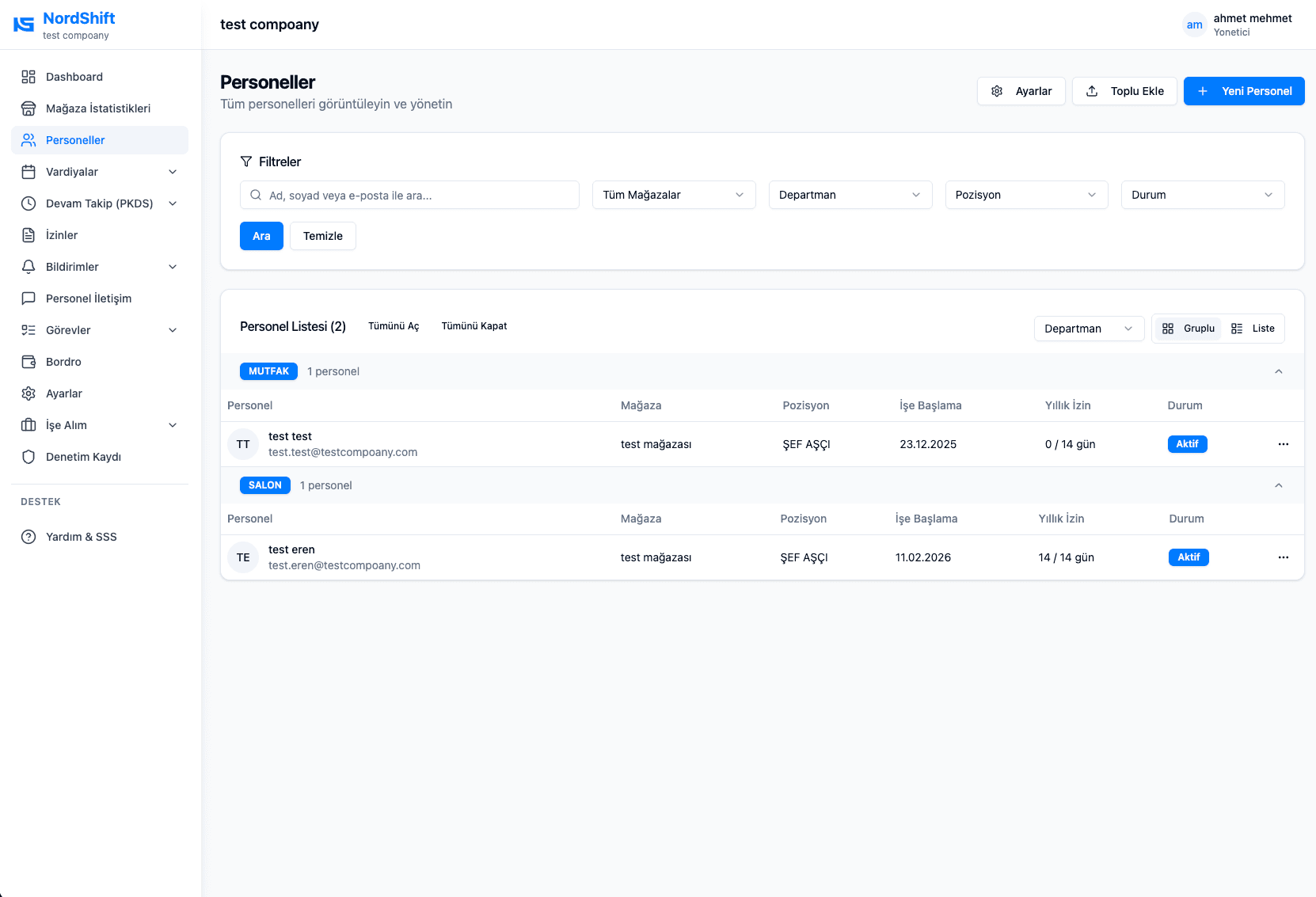The image size is (1316, 897).
Task: Collapse the SALON group
Action: pos(1279,485)
